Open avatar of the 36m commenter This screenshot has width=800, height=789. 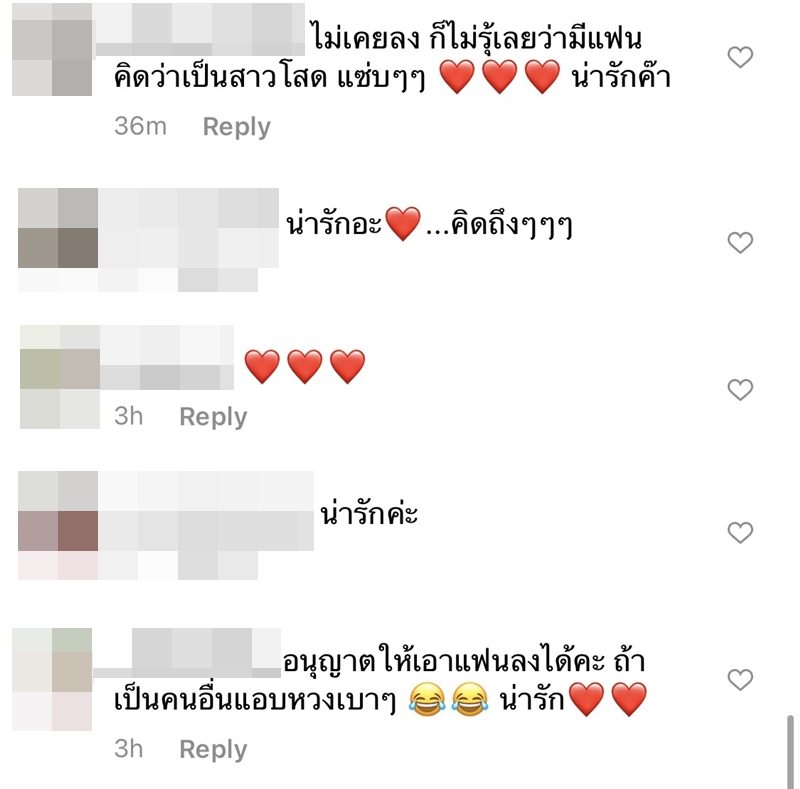pos(52,50)
